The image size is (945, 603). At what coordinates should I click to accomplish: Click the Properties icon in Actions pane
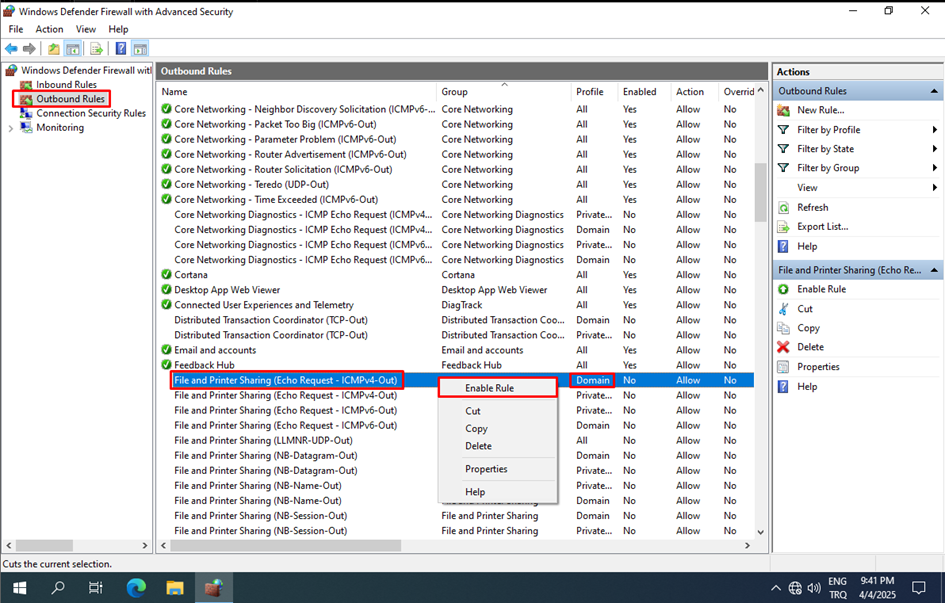[x=783, y=367]
